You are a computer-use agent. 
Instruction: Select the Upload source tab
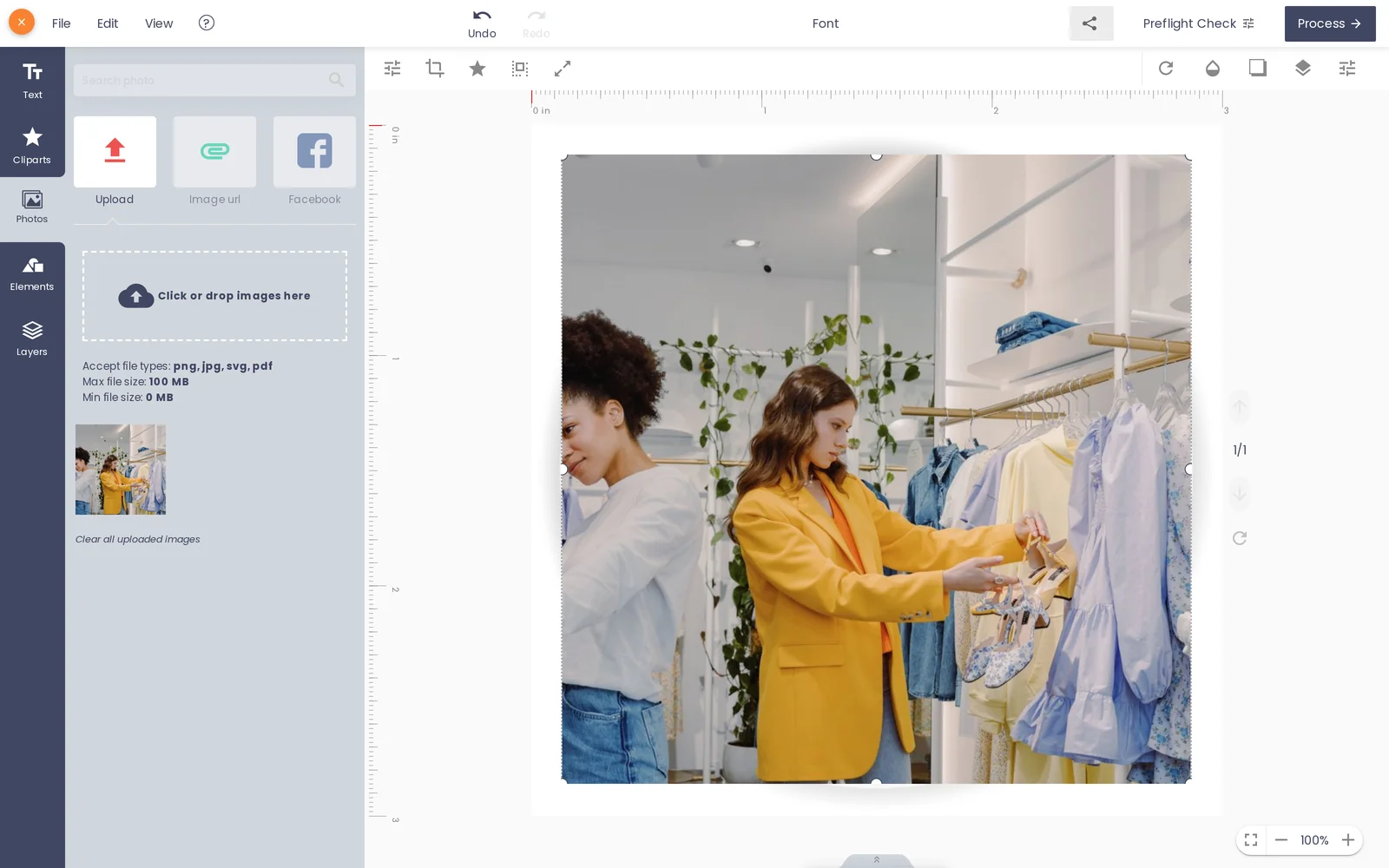[x=115, y=161]
